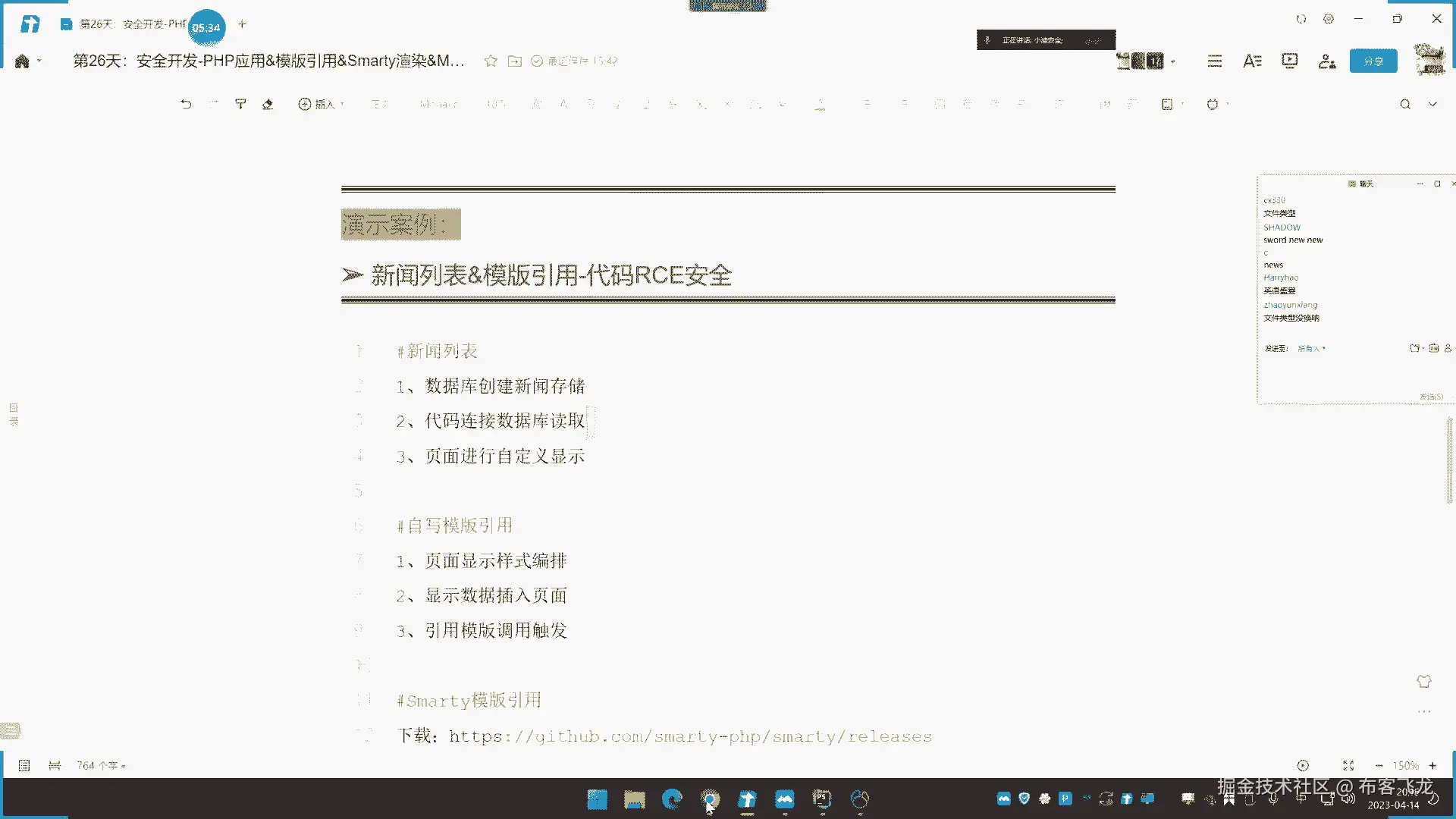Screen dimensions: 1456x819
Task: Click the undo arrow in toolbar
Action: coord(186,104)
